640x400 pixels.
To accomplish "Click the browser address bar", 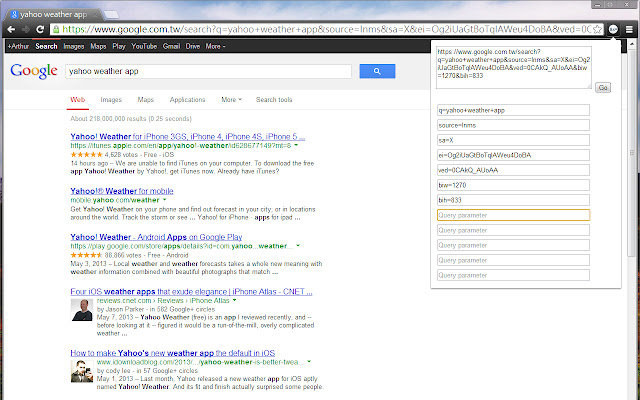I will tap(327, 29).
